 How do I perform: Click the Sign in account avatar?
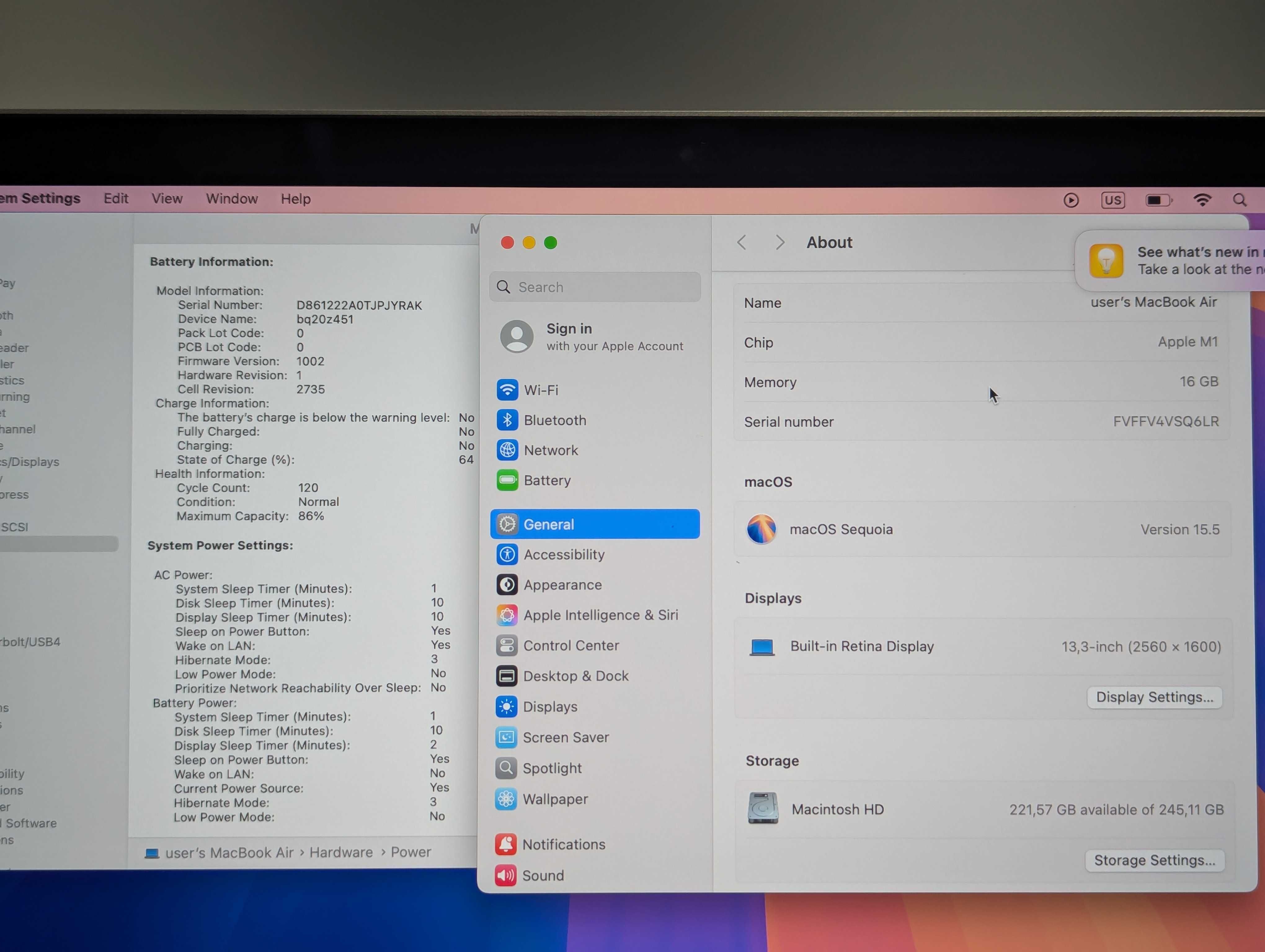coord(517,337)
